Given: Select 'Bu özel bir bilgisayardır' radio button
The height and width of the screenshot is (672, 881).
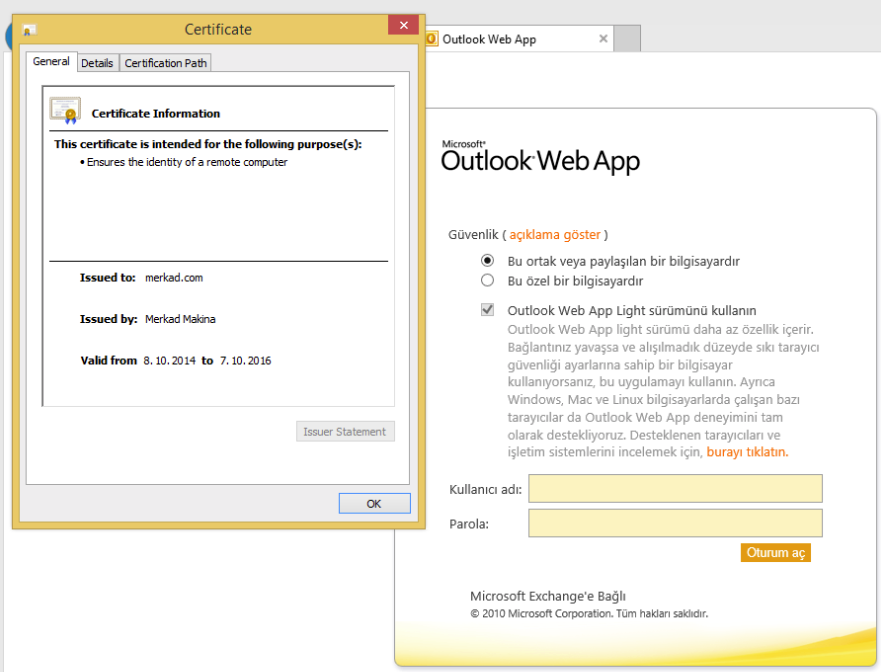Looking at the screenshot, I should coord(487,280).
